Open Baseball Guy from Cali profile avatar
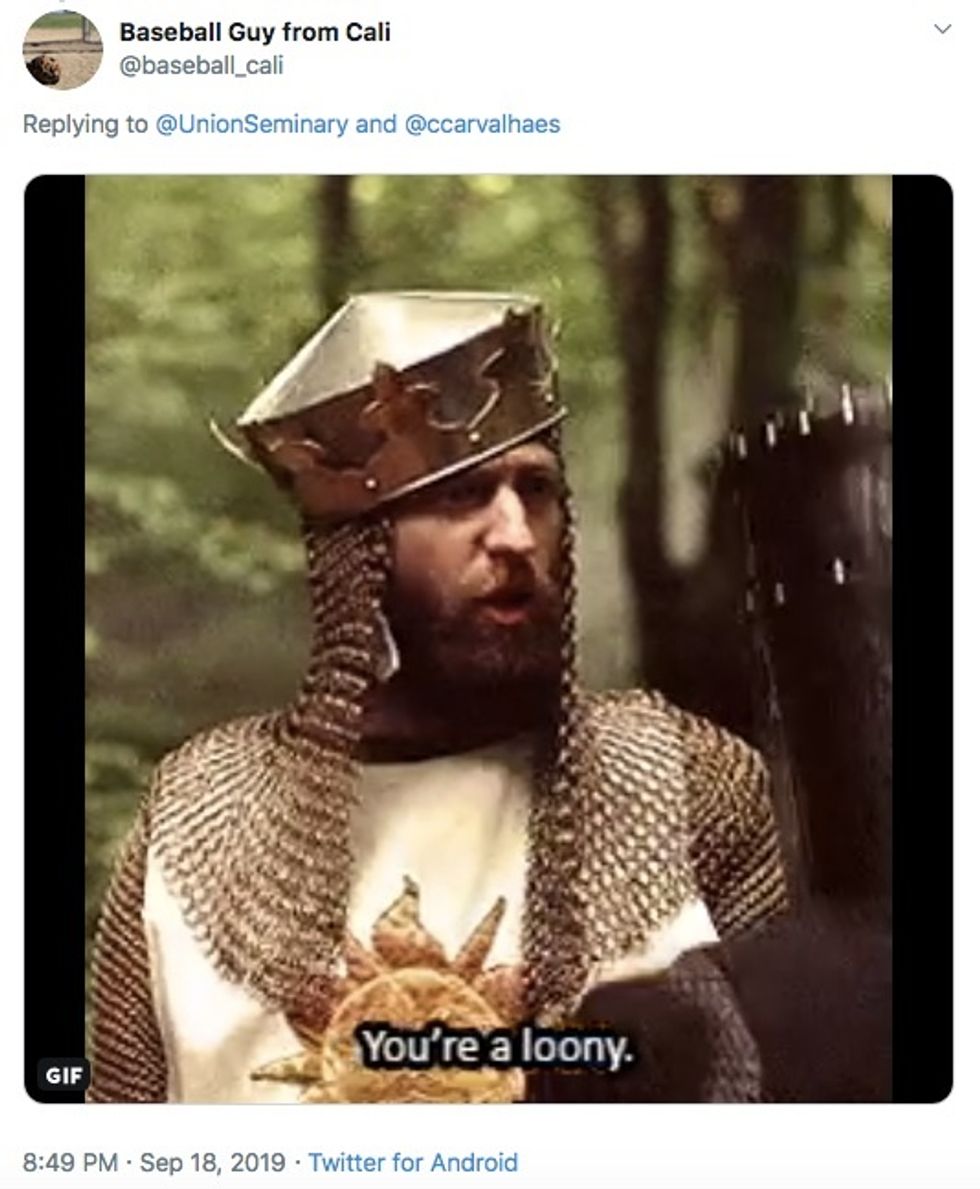 [x=62, y=50]
